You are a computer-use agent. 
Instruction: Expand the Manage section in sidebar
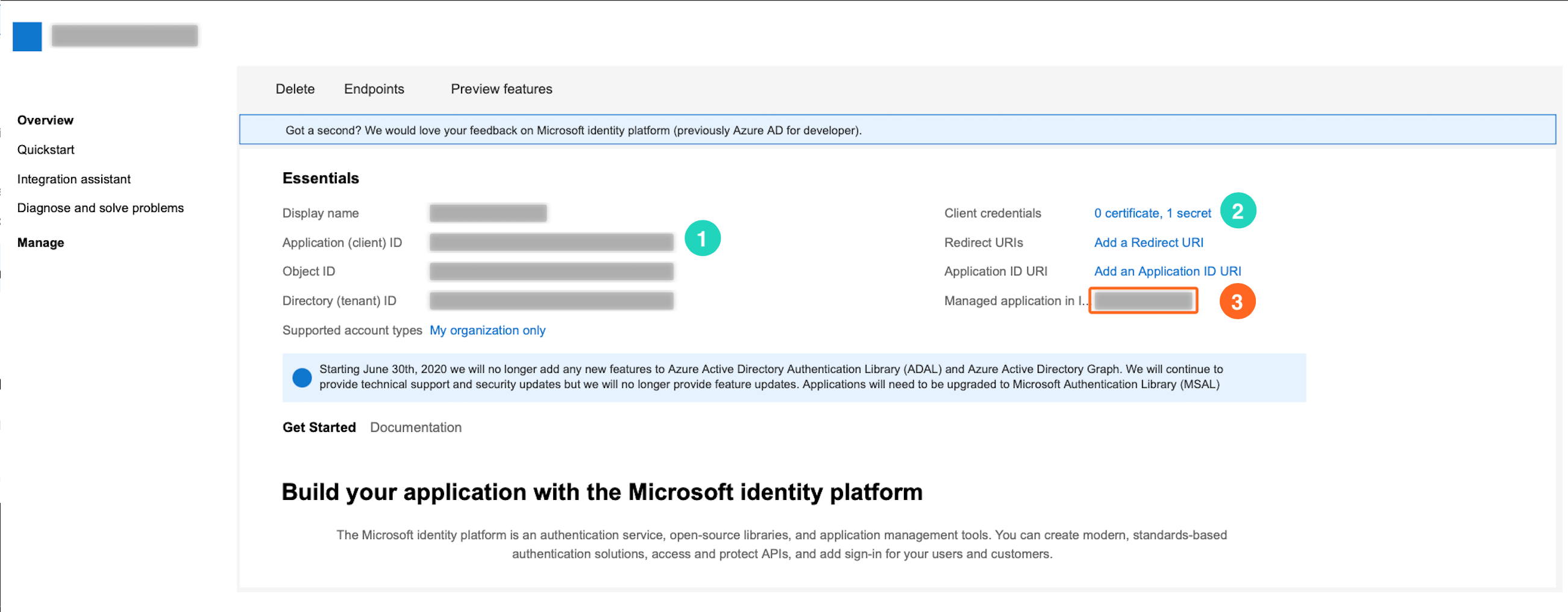click(x=40, y=243)
